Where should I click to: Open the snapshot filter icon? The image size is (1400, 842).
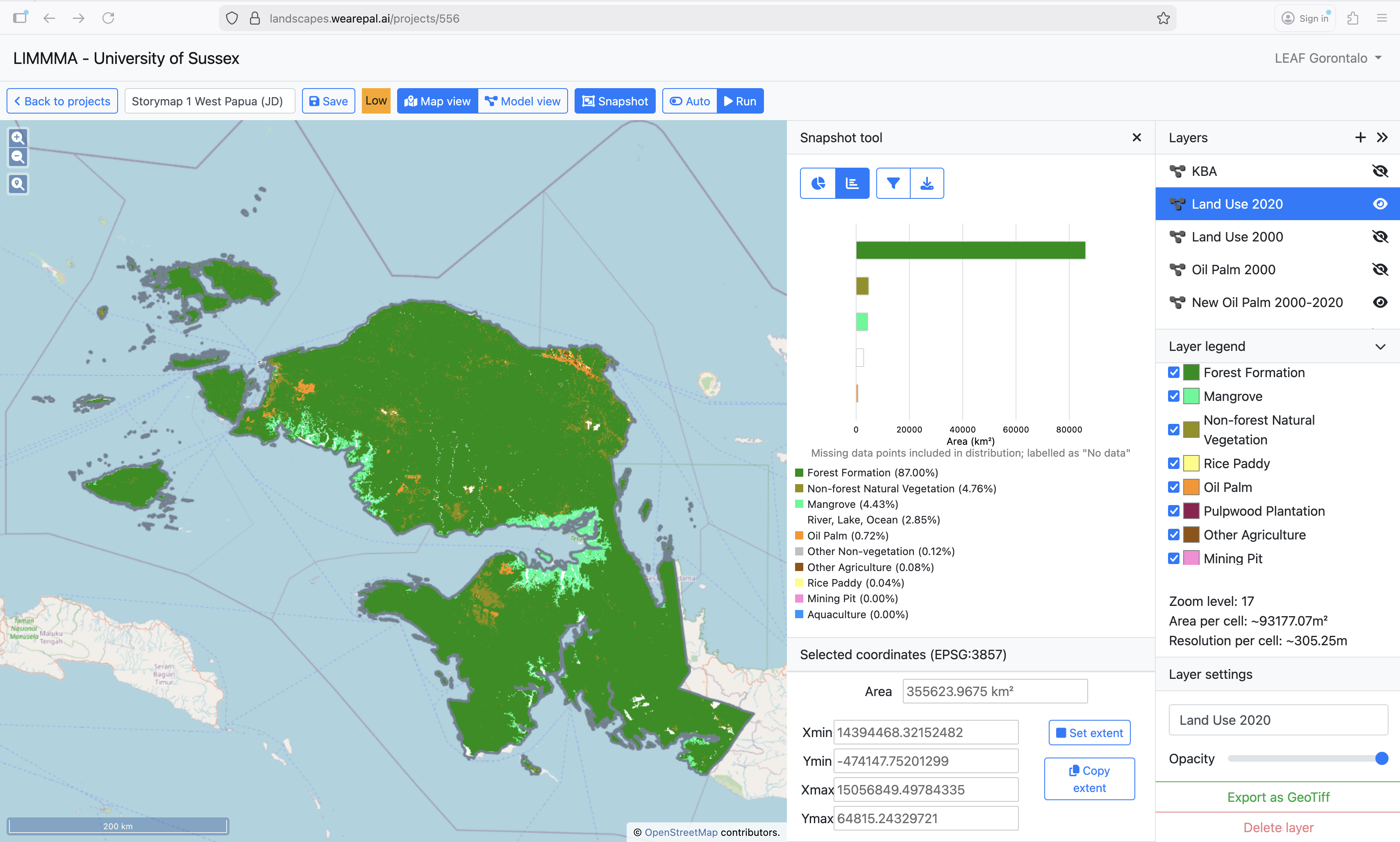click(x=893, y=183)
